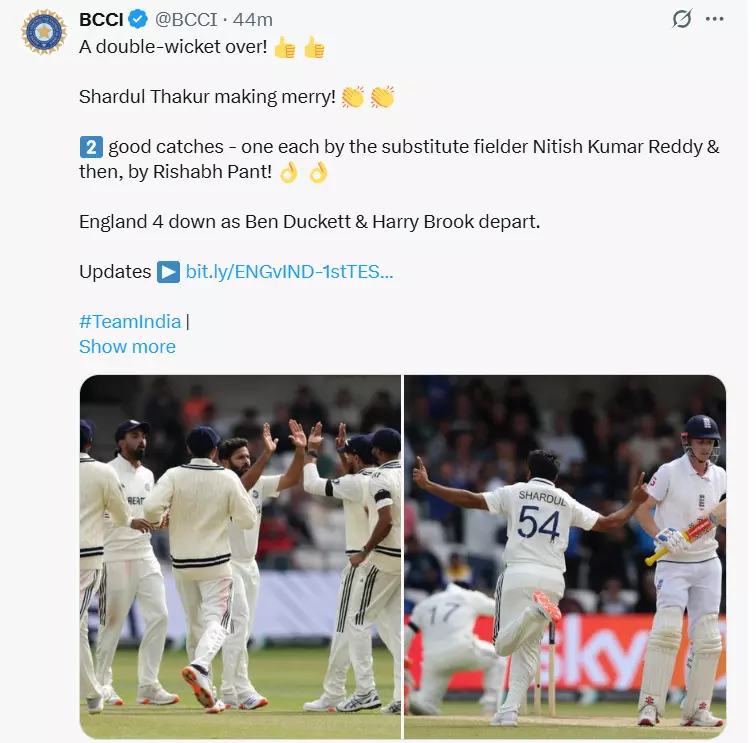Click the BCCI profile avatar logo
The height and width of the screenshot is (743, 756).
click(x=43, y=34)
